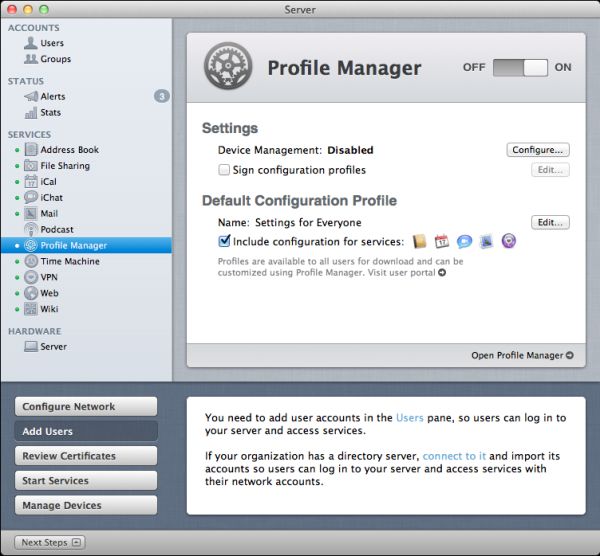Click the green macOS zoom window button
The width and height of the screenshot is (600, 556).
pos(44,9)
